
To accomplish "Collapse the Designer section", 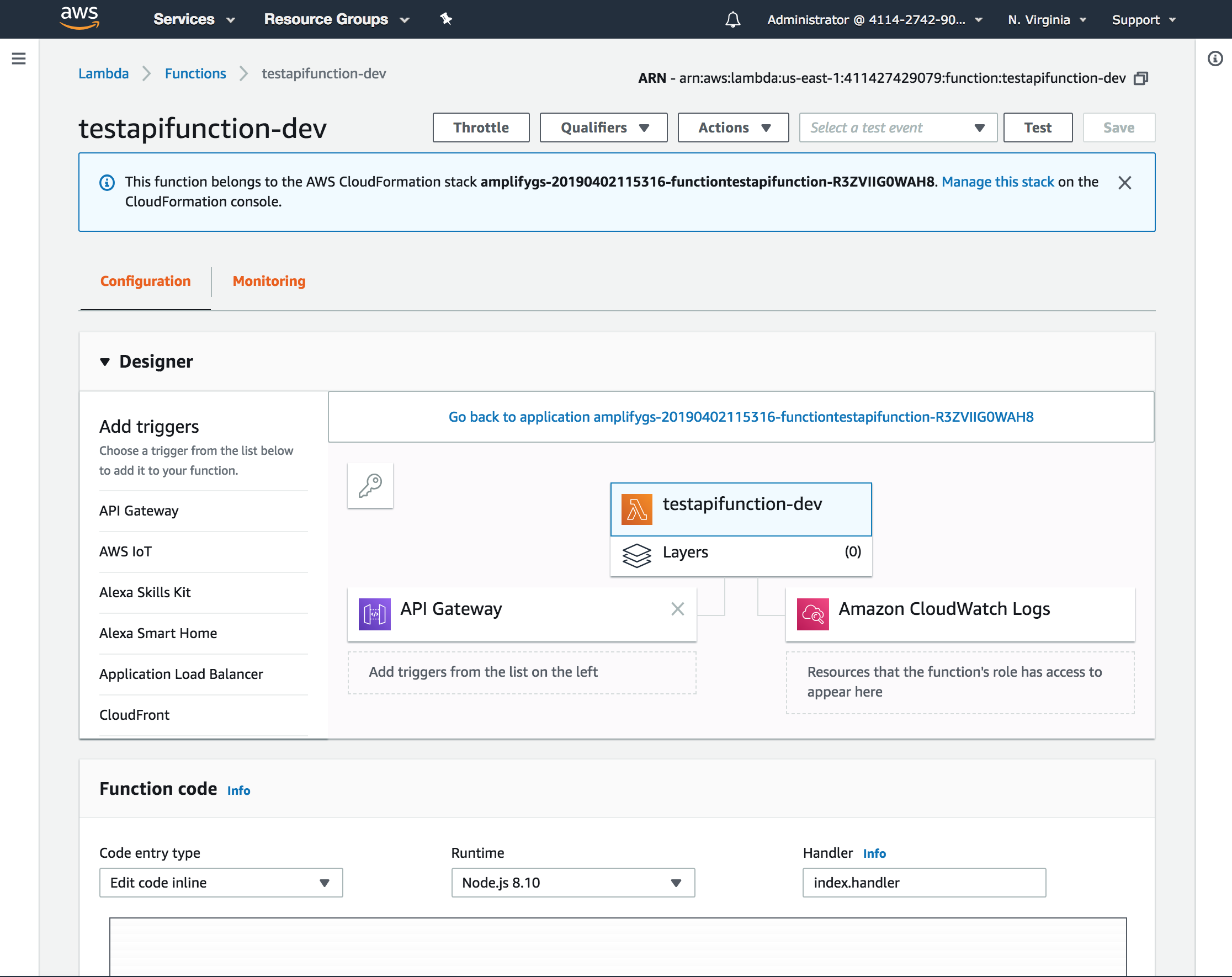I will (x=104, y=362).
